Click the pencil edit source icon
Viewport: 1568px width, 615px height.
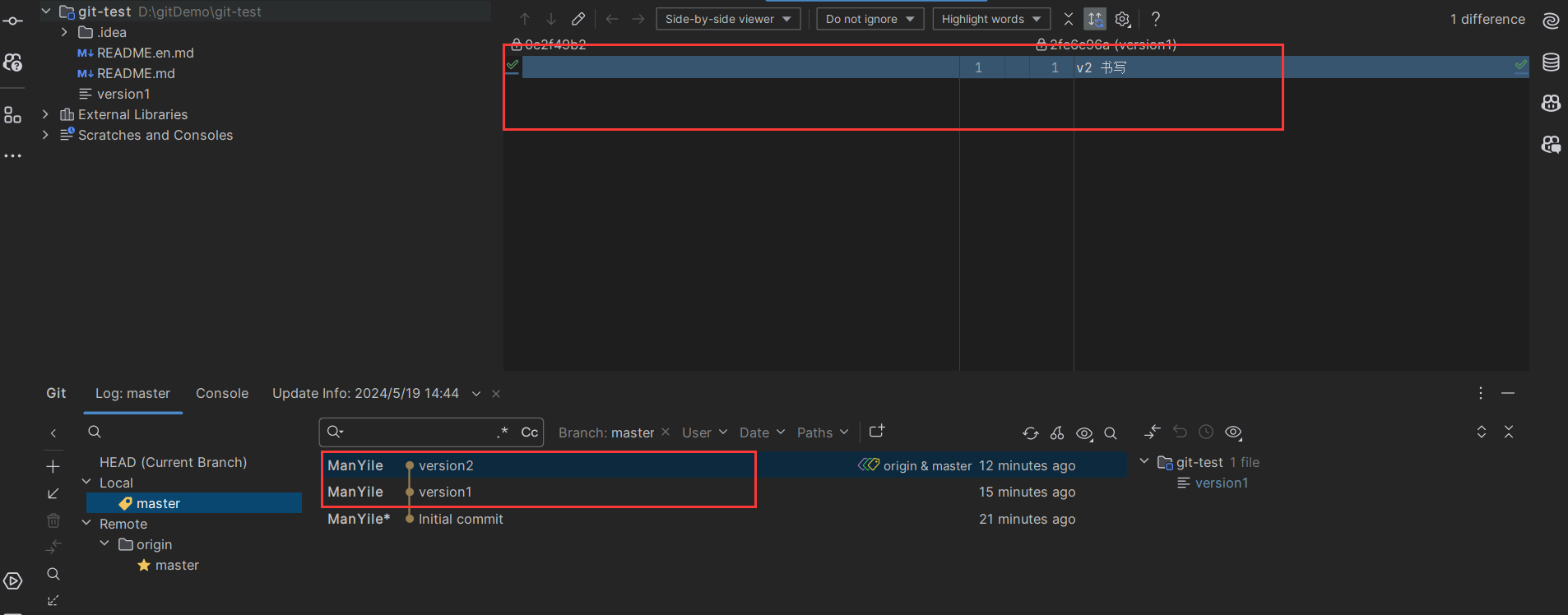coord(578,19)
